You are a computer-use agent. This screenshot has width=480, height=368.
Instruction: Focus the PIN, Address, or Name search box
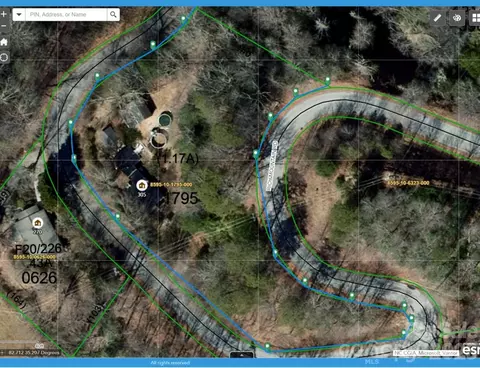click(x=66, y=15)
